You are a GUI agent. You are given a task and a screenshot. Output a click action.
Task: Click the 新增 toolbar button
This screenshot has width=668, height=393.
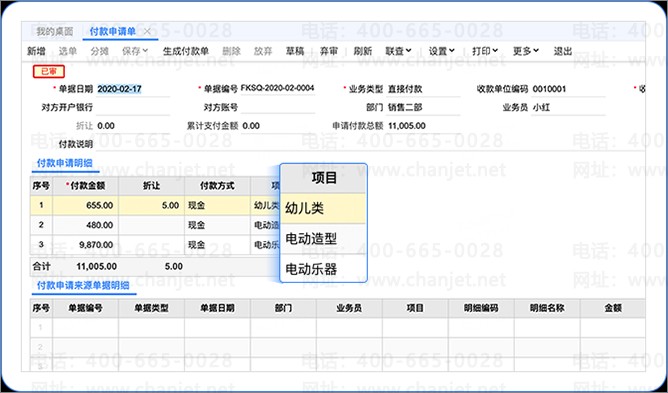click(x=36, y=51)
